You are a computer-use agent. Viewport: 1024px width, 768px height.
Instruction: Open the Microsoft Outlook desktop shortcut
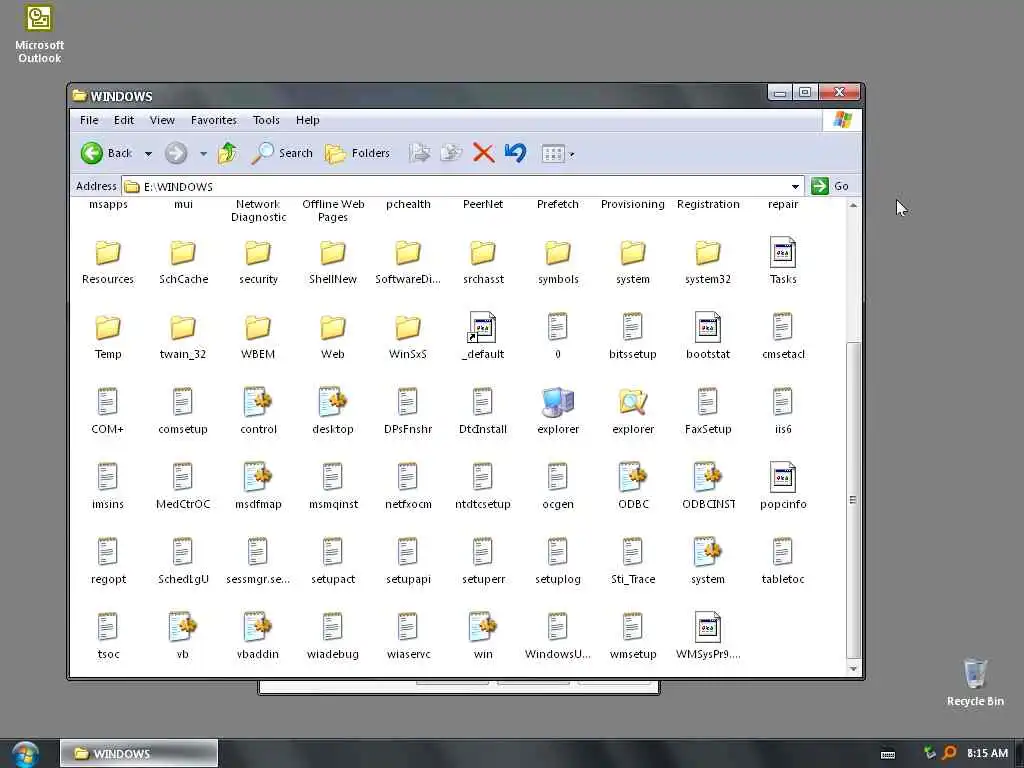pos(39,33)
